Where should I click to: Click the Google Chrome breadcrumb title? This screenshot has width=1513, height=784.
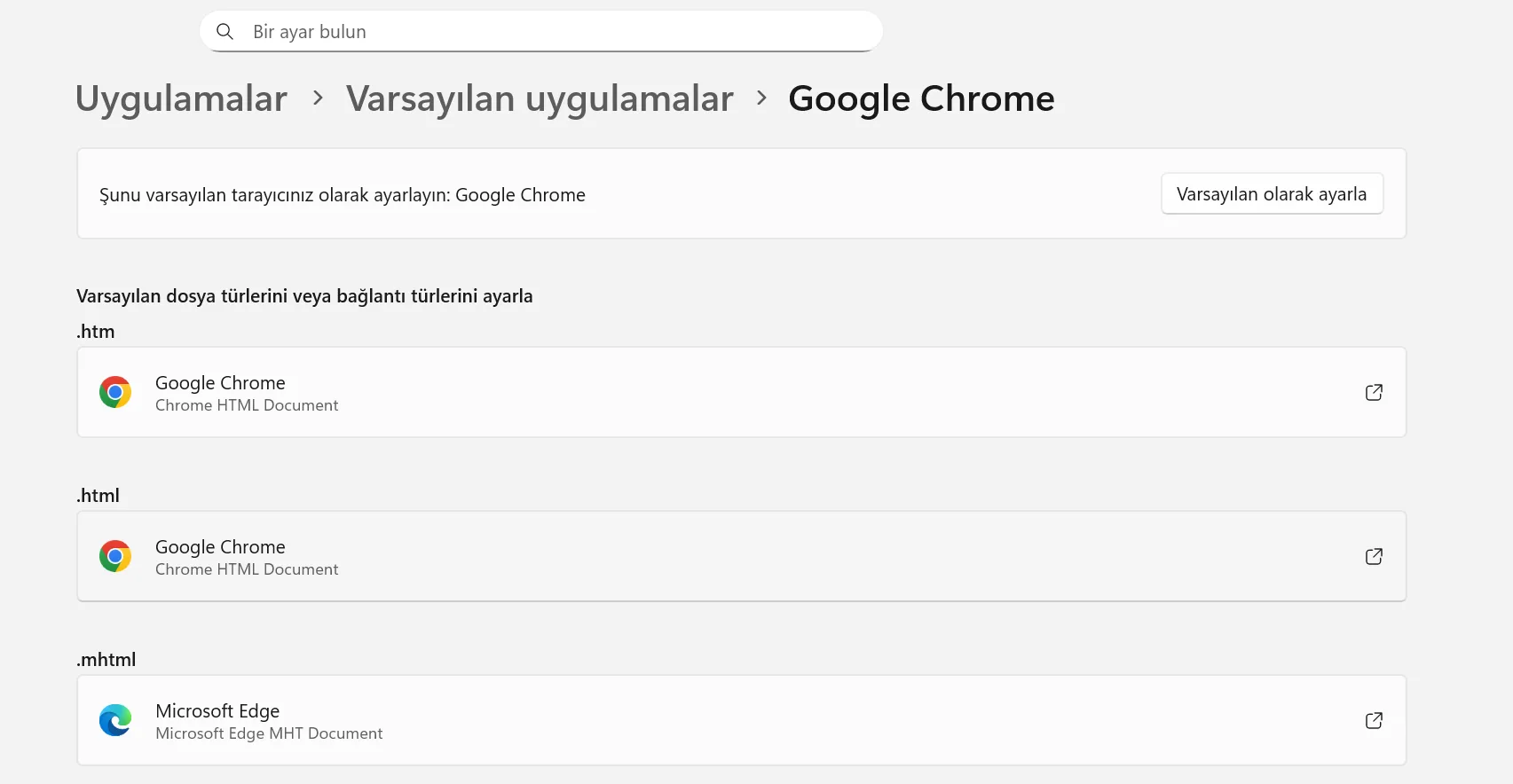[x=921, y=98]
